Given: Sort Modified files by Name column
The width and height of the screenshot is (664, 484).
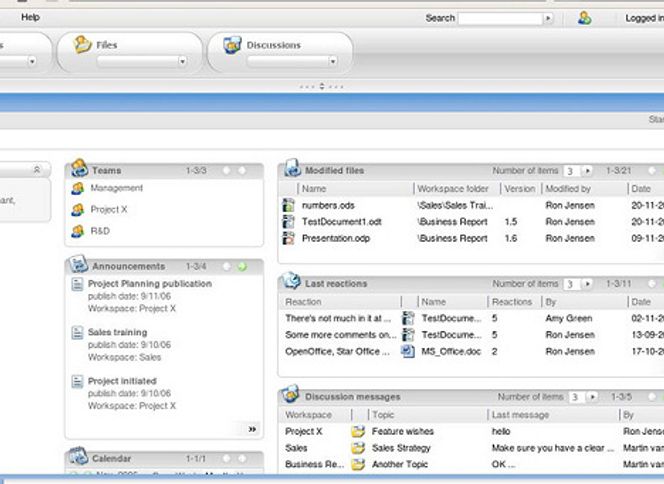Looking at the screenshot, I should (314, 189).
